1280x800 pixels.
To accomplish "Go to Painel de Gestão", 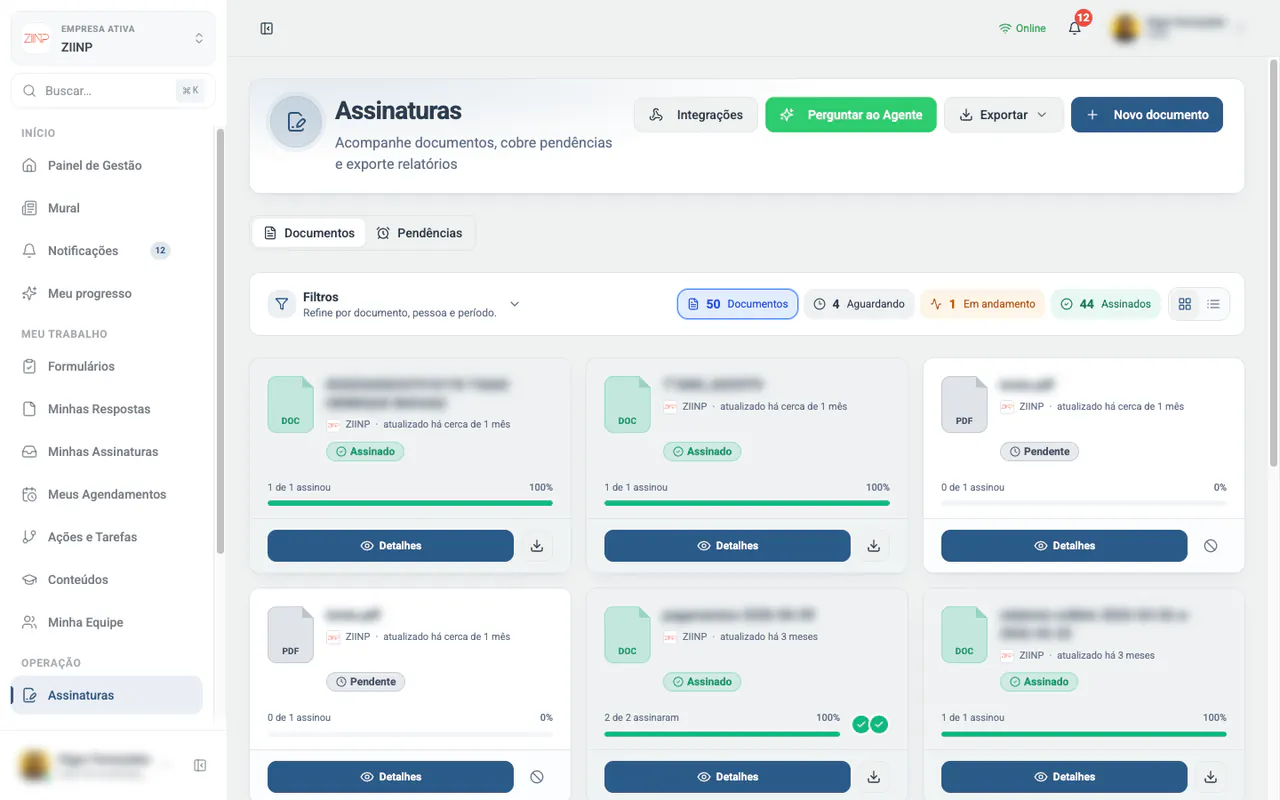I will click(107, 165).
